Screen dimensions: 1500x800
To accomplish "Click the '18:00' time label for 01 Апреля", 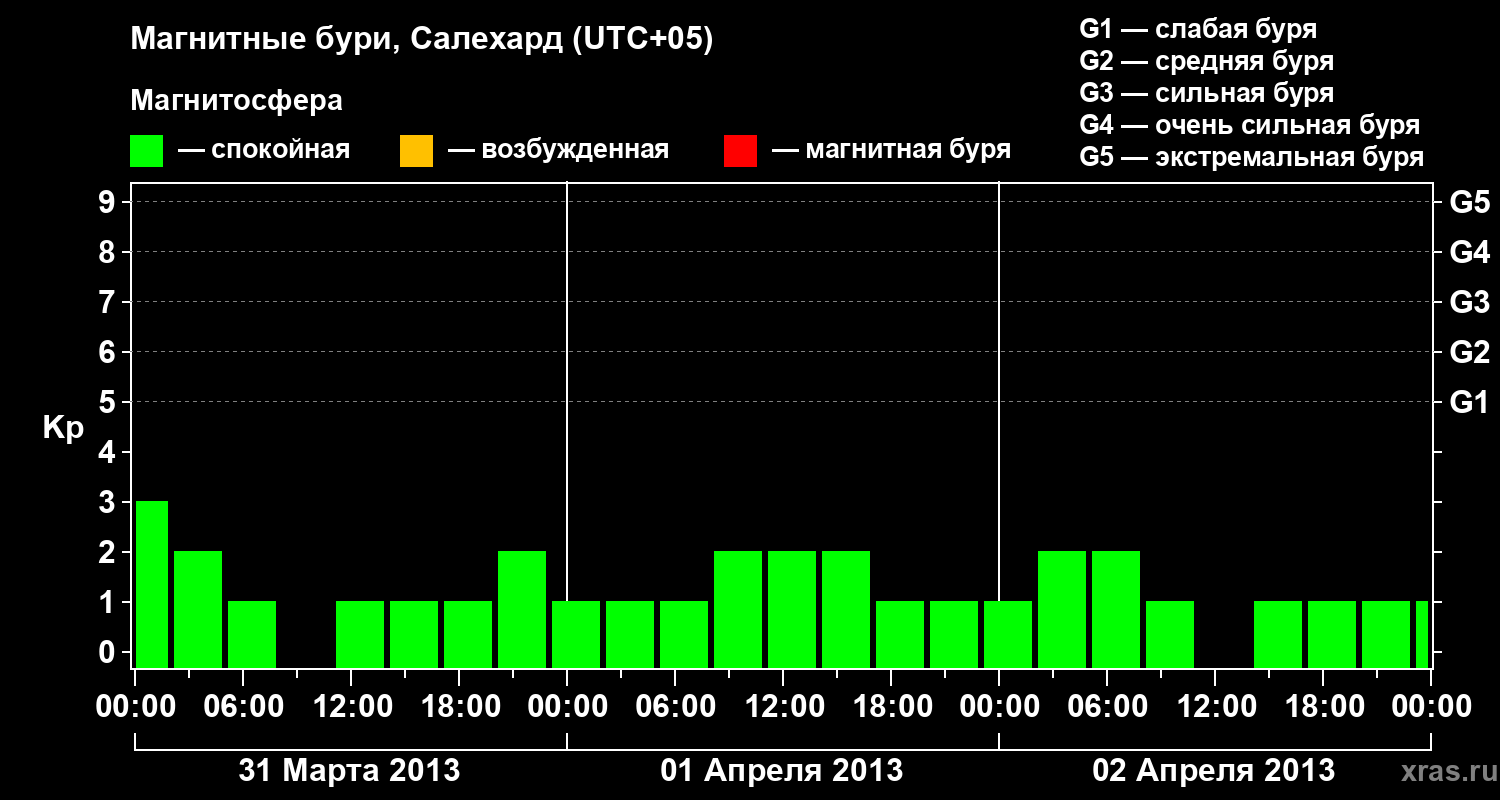I will tap(891, 706).
